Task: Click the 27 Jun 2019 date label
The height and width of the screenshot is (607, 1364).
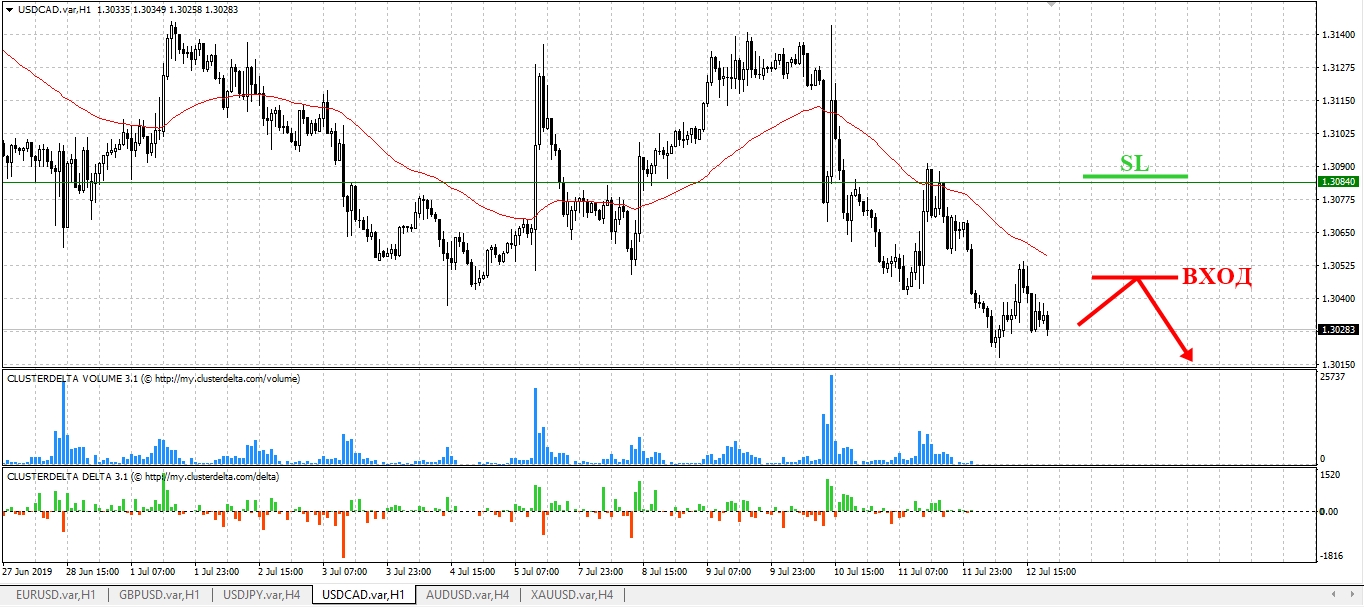Action: click(x=28, y=573)
